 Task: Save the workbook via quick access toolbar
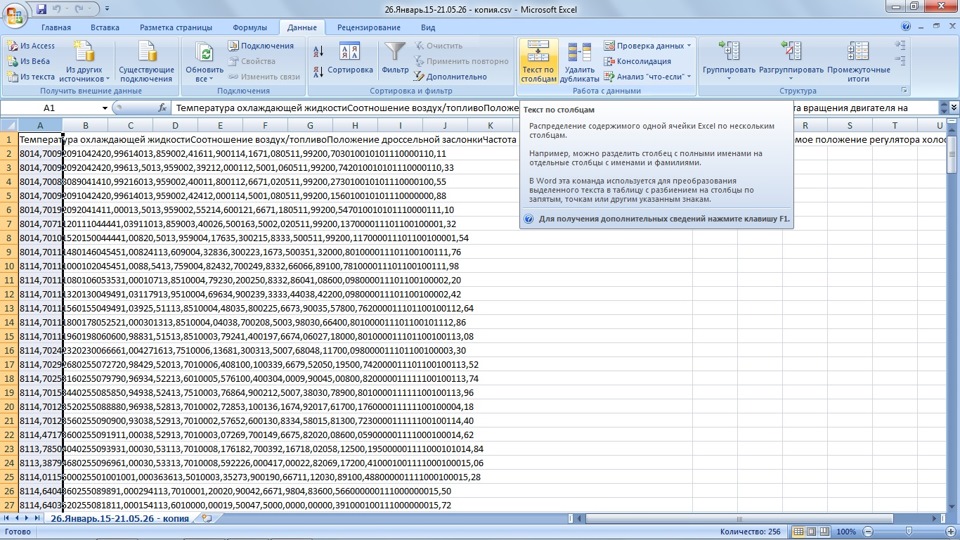pos(41,9)
